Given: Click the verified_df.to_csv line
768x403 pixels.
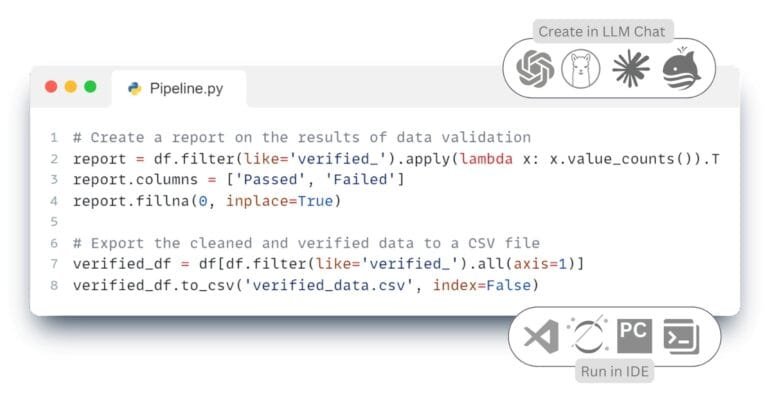Looking at the screenshot, I should point(306,285).
